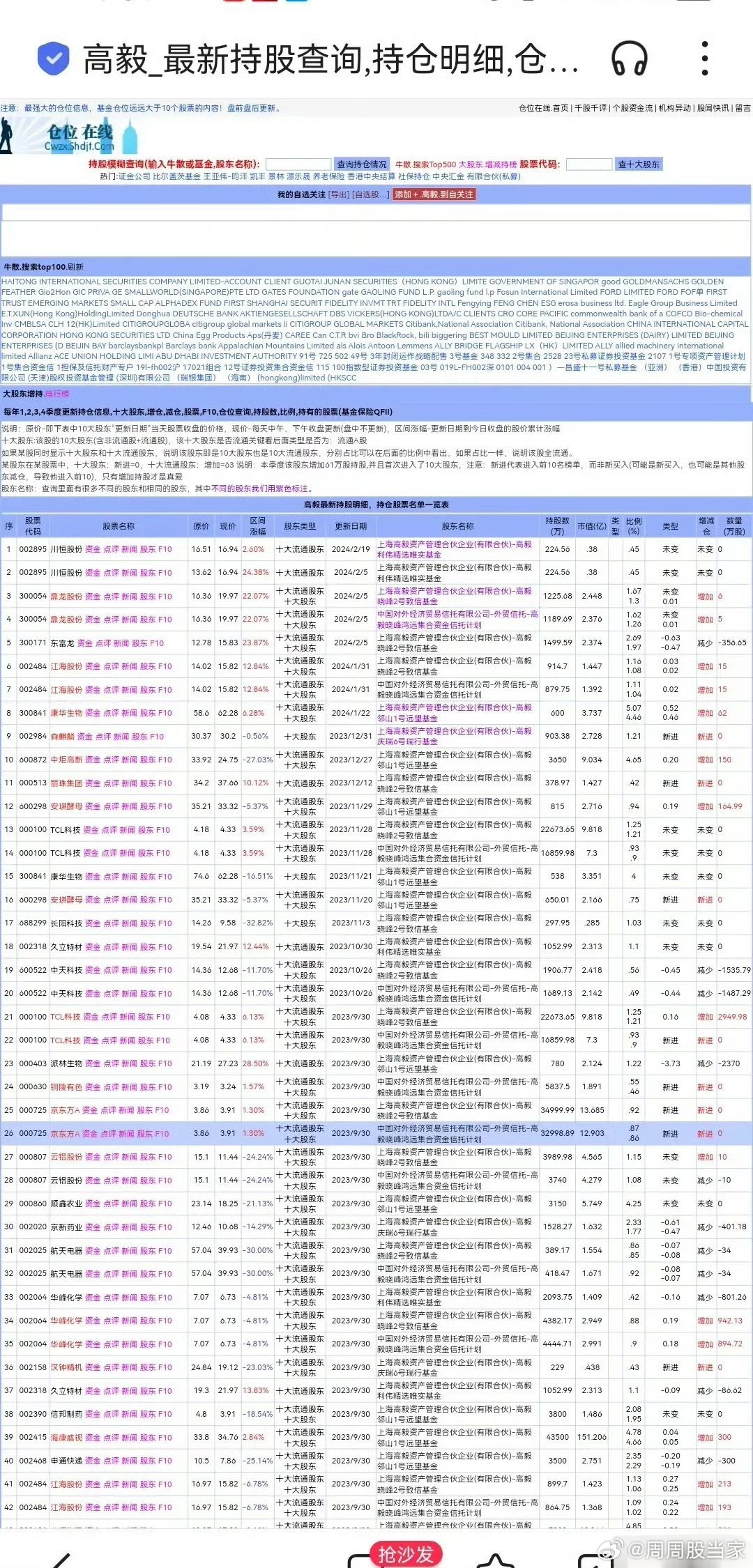Image resolution: width=753 pixels, height=1568 pixels.
Task: Click stock name 长阳科技 in row 17
Action: click(x=66, y=923)
